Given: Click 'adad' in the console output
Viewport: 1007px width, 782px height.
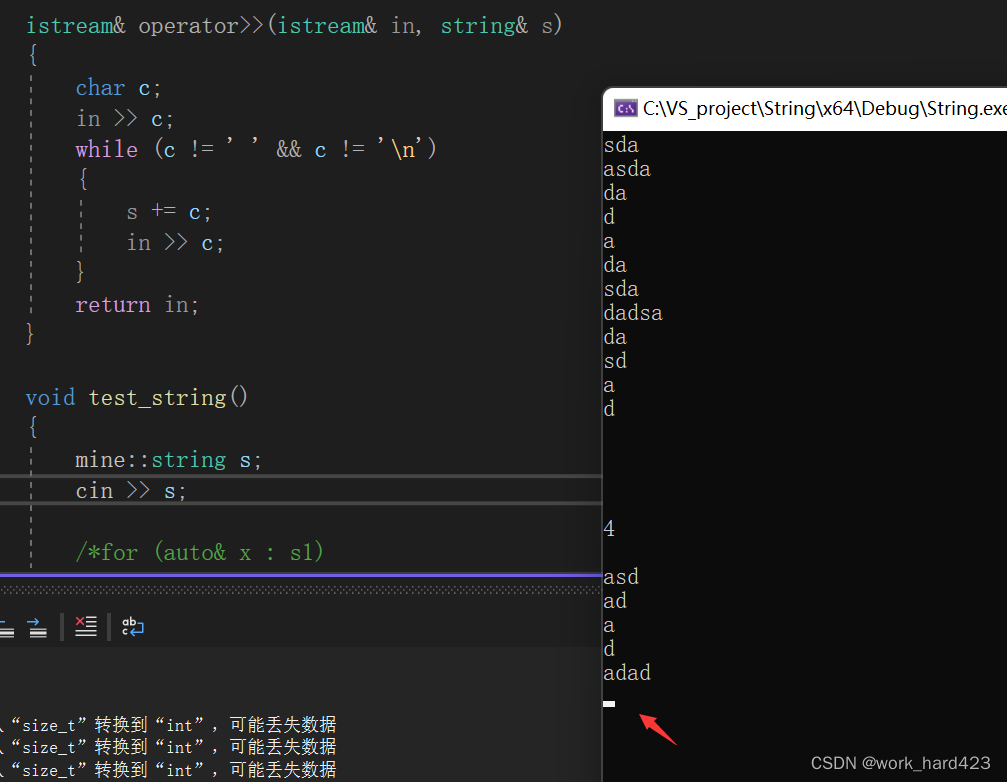Looking at the screenshot, I should pyautogui.click(x=627, y=673).
